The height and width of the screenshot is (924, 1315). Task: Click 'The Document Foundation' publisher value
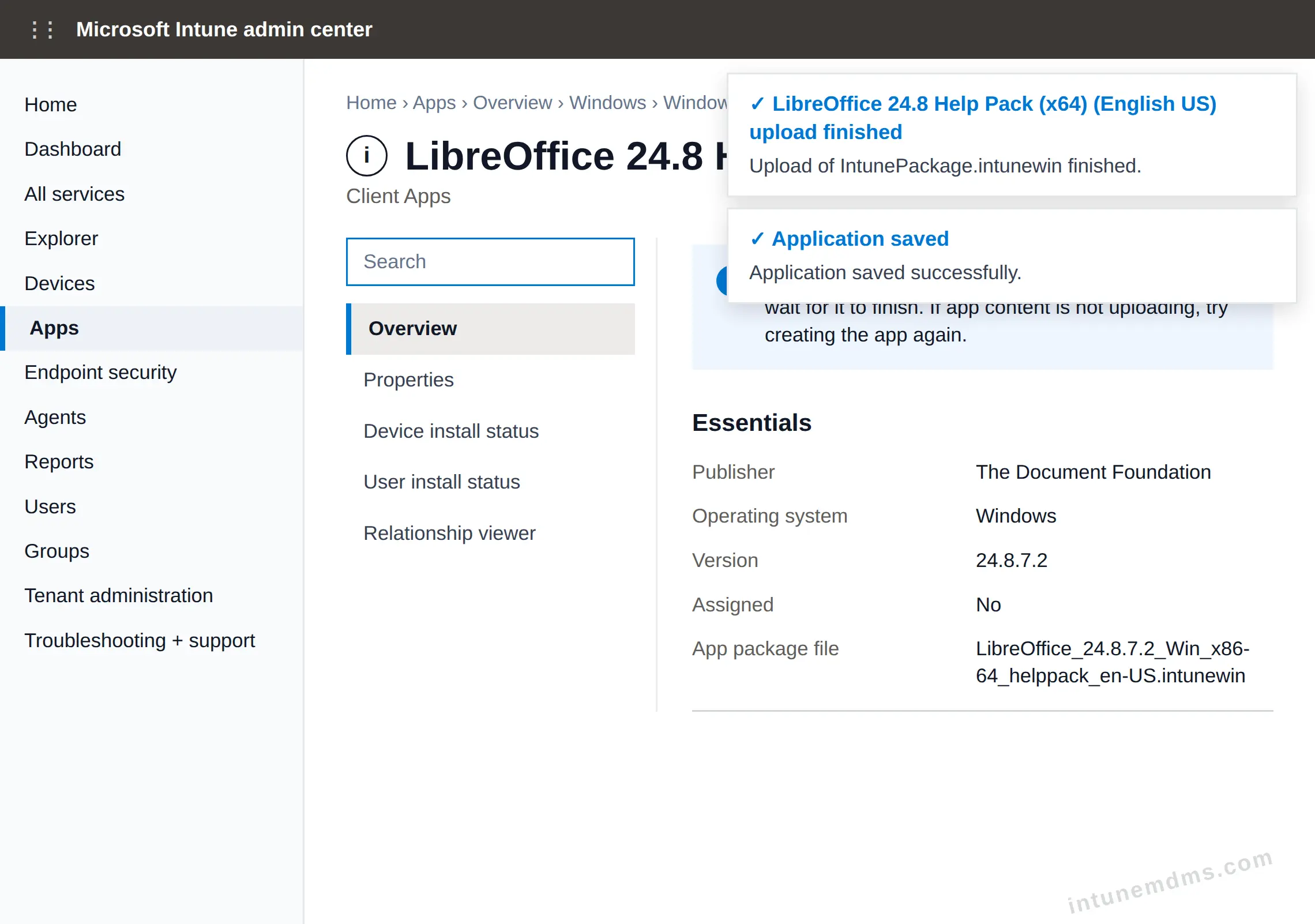(x=1093, y=472)
